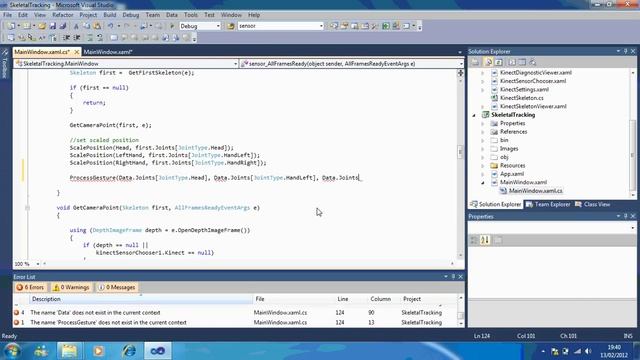Viewport: 640px width, 360px height.
Task: Select KinectSkeleton.cs in Solution Explorer
Action: pyautogui.click(x=521, y=98)
